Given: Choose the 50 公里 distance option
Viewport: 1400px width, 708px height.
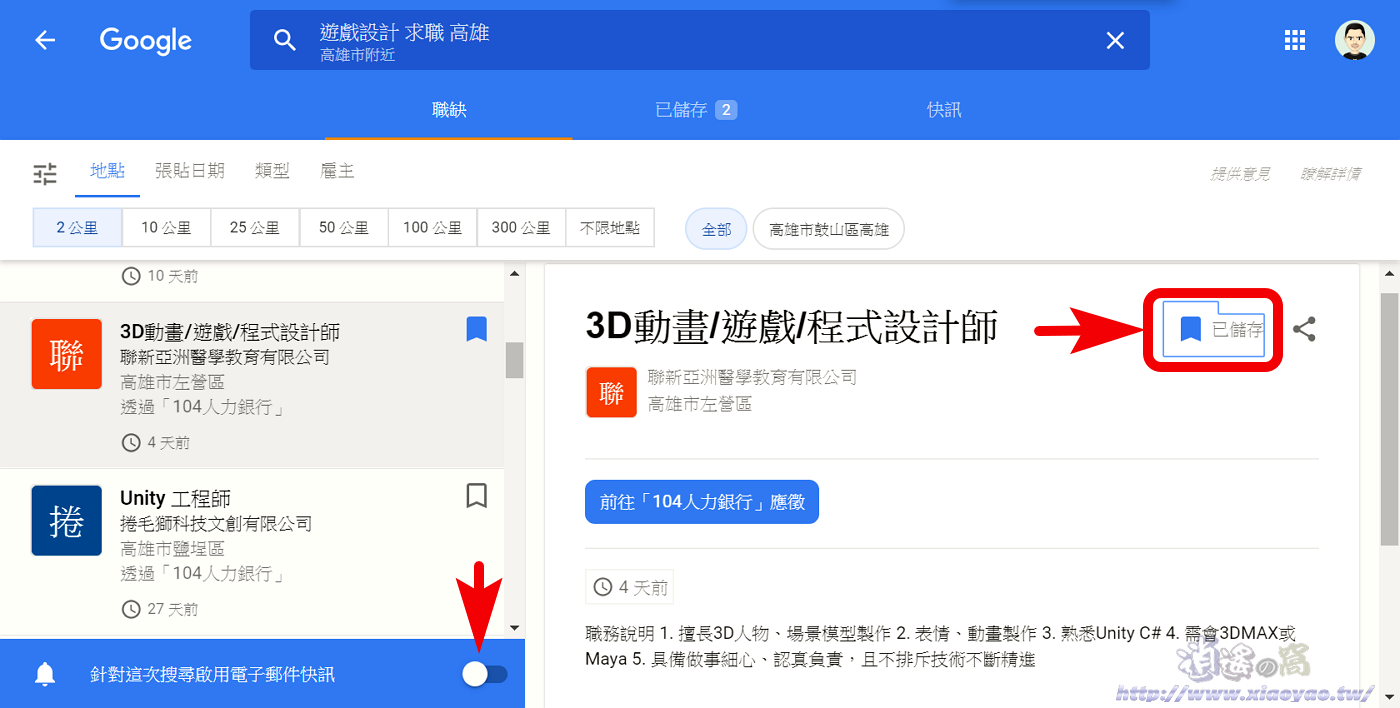Looking at the screenshot, I should pyautogui.click(x=344, y=228).
